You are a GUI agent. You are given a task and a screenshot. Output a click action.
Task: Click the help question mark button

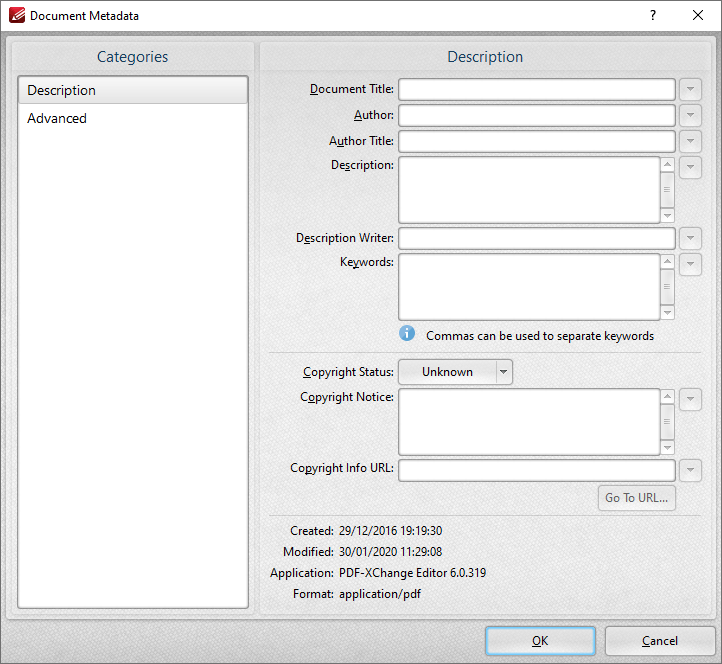coord(653,15)
